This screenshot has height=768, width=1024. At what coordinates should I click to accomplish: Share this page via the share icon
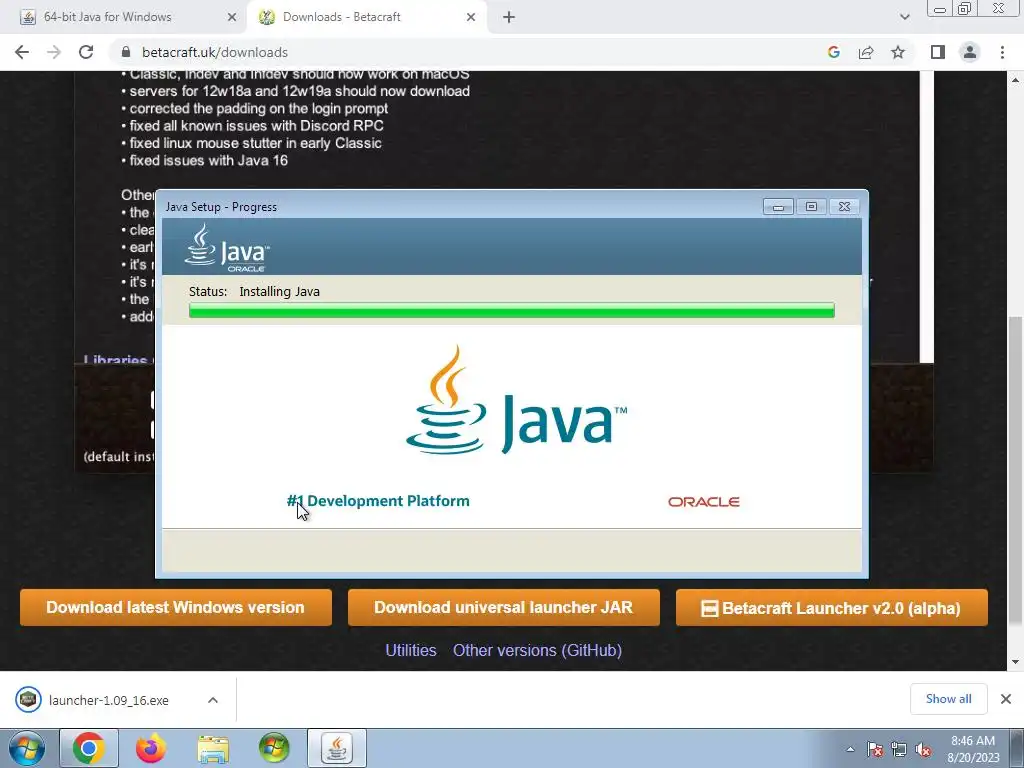pos(866,52)
